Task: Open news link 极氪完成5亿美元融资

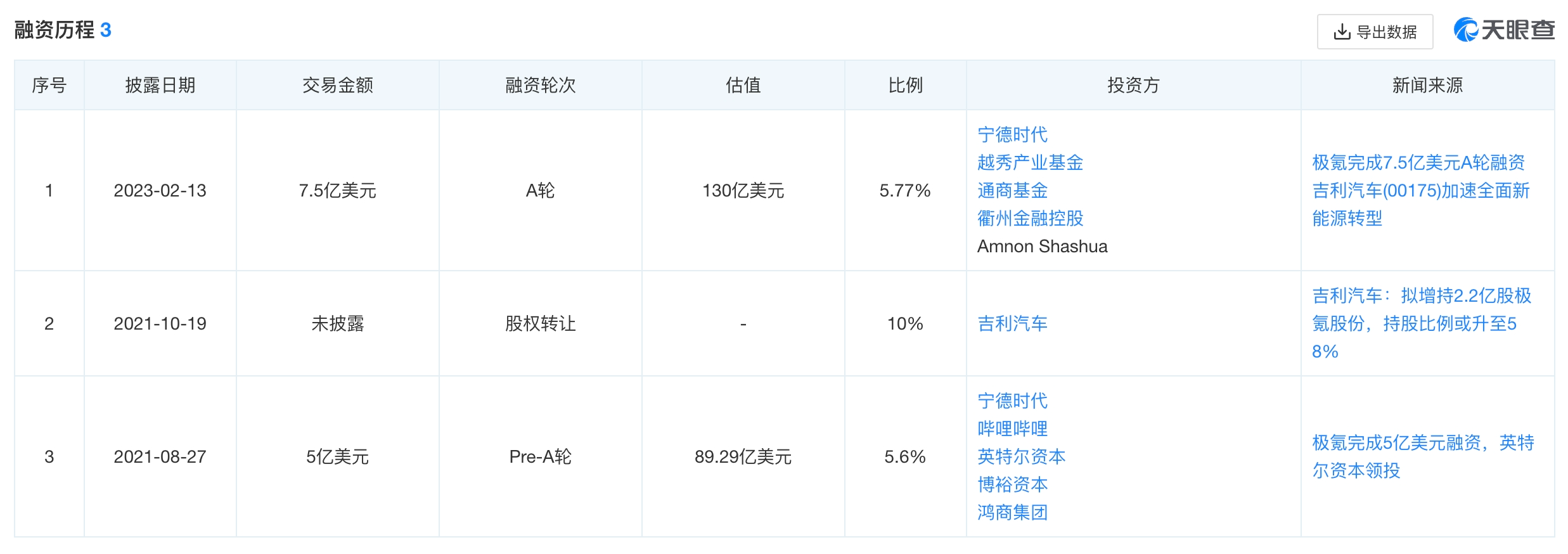Action: pos(1423,456)
